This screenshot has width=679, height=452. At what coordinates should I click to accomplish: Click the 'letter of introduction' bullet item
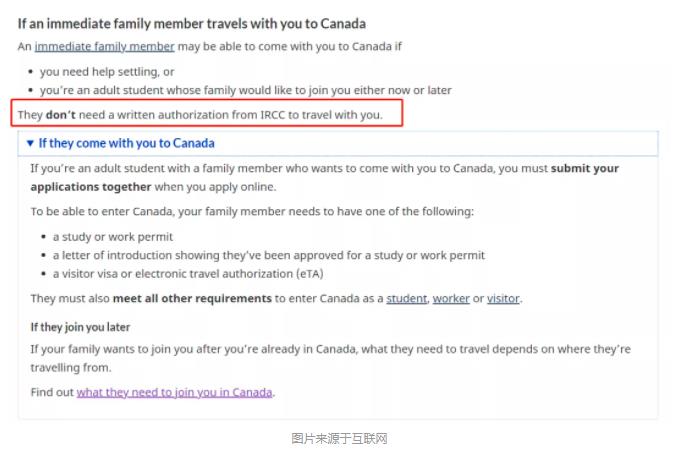(268, 255)
